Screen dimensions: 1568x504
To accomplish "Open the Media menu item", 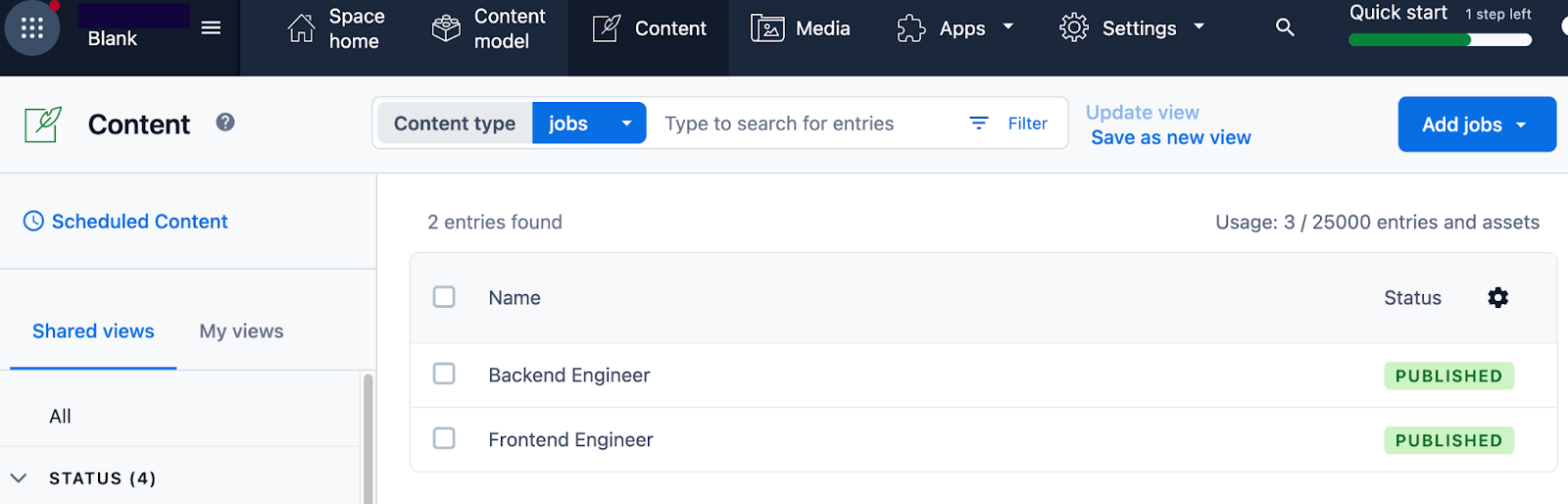I will pyautogui.click(x=801, y=28).
